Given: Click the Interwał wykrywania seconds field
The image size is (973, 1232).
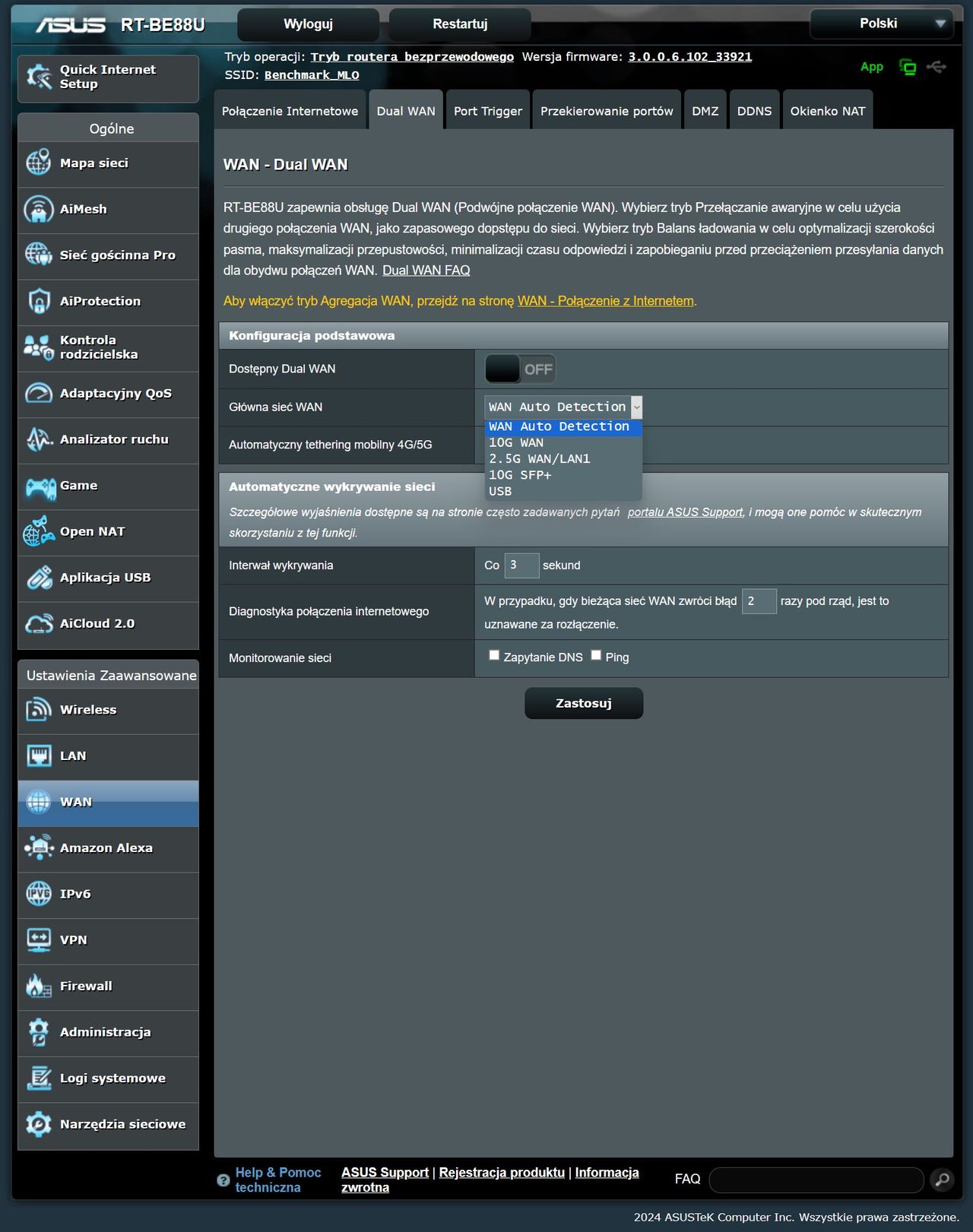Looking at the screenshot, I should coord(521,565).
